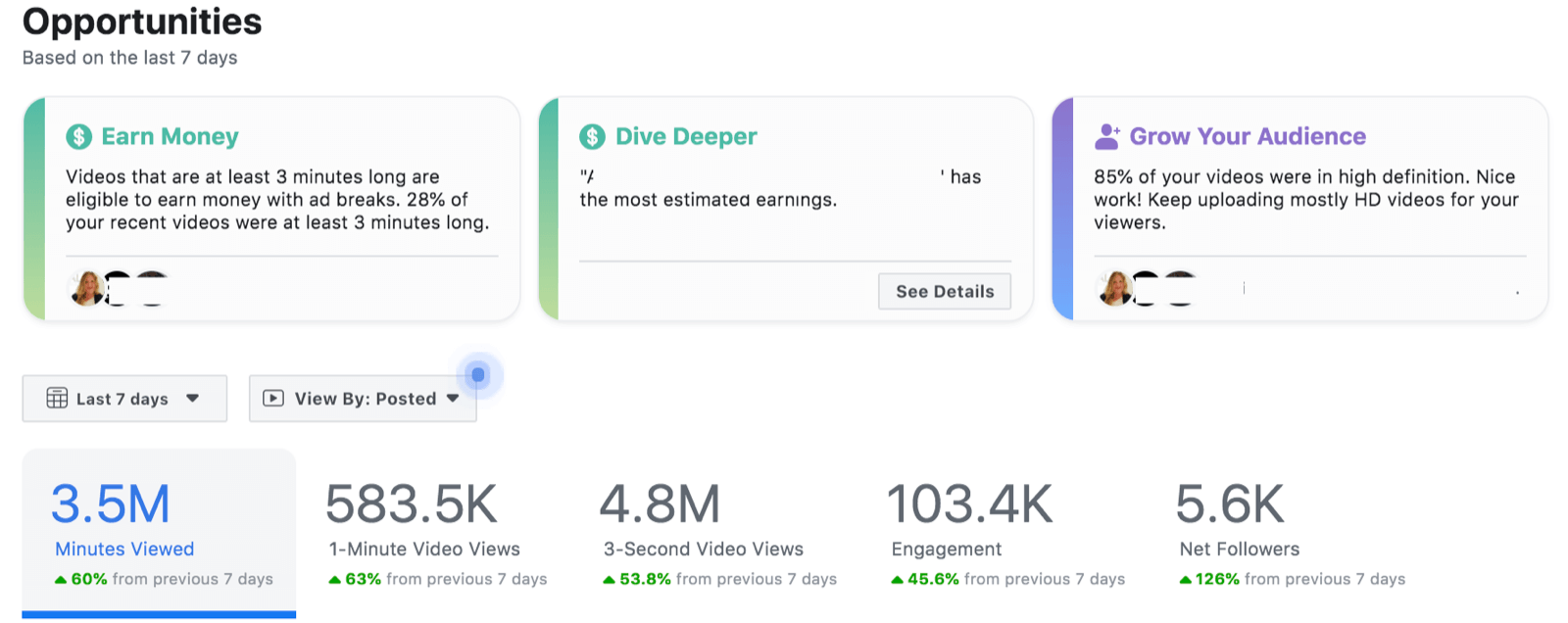The width and height of the screenshot is (1568, 623).
Task: Click the blue pulsing notification dot
Action: coord(478,375)
